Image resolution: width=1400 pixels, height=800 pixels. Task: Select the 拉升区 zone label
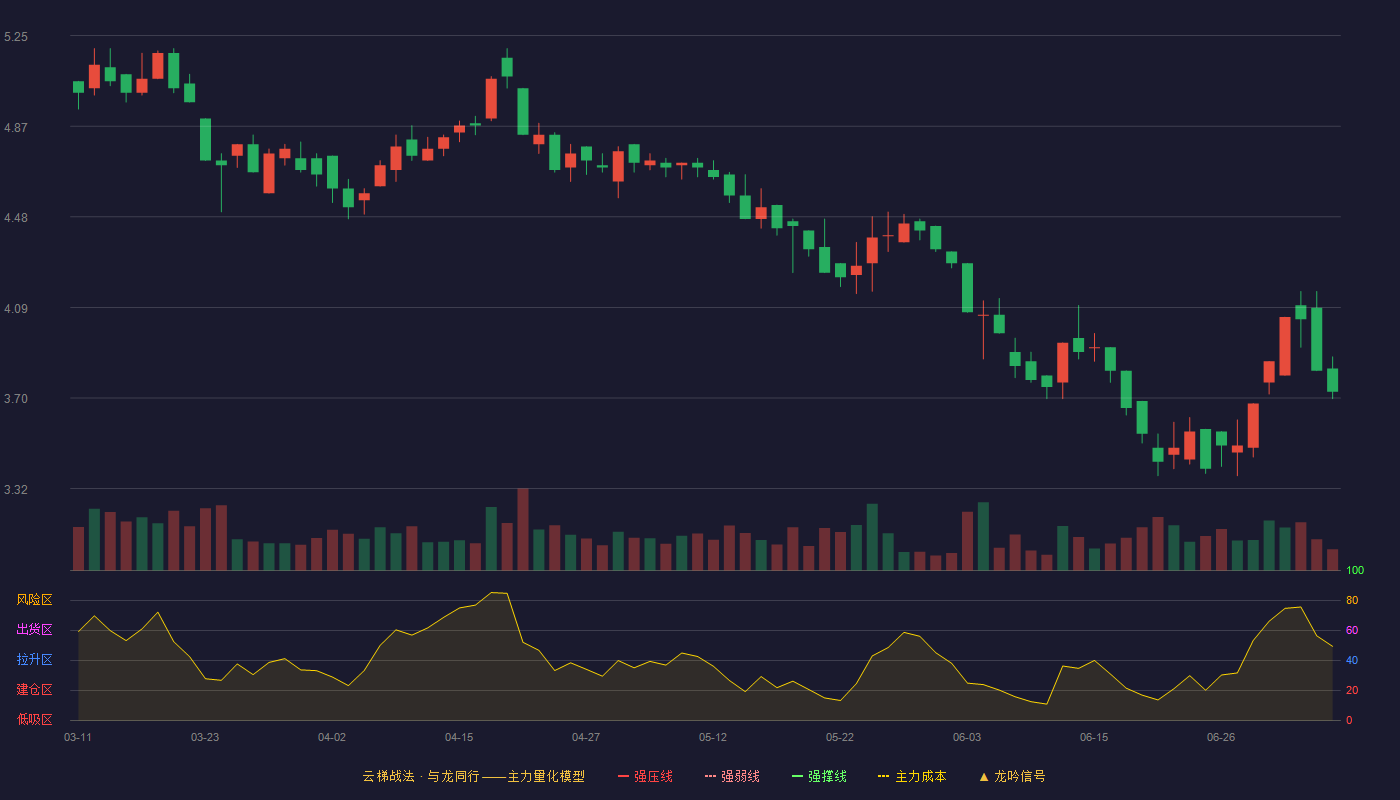point(34,660)
